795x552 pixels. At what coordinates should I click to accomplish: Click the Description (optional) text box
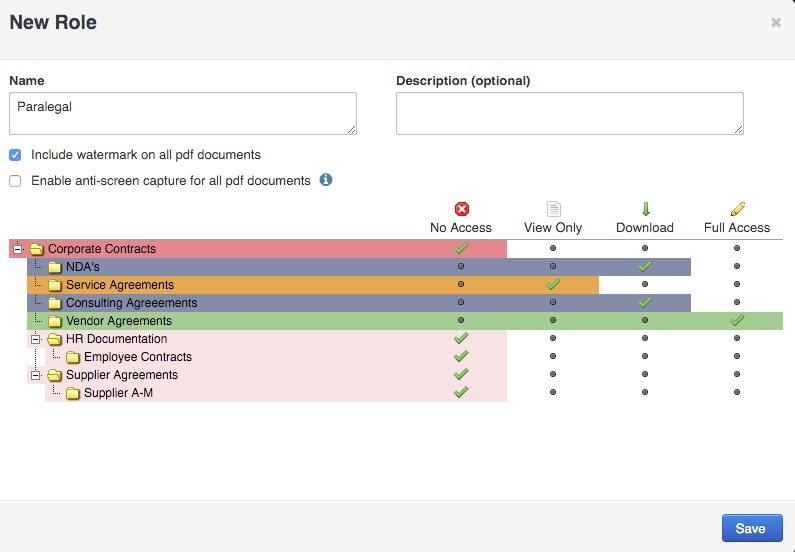569,114
